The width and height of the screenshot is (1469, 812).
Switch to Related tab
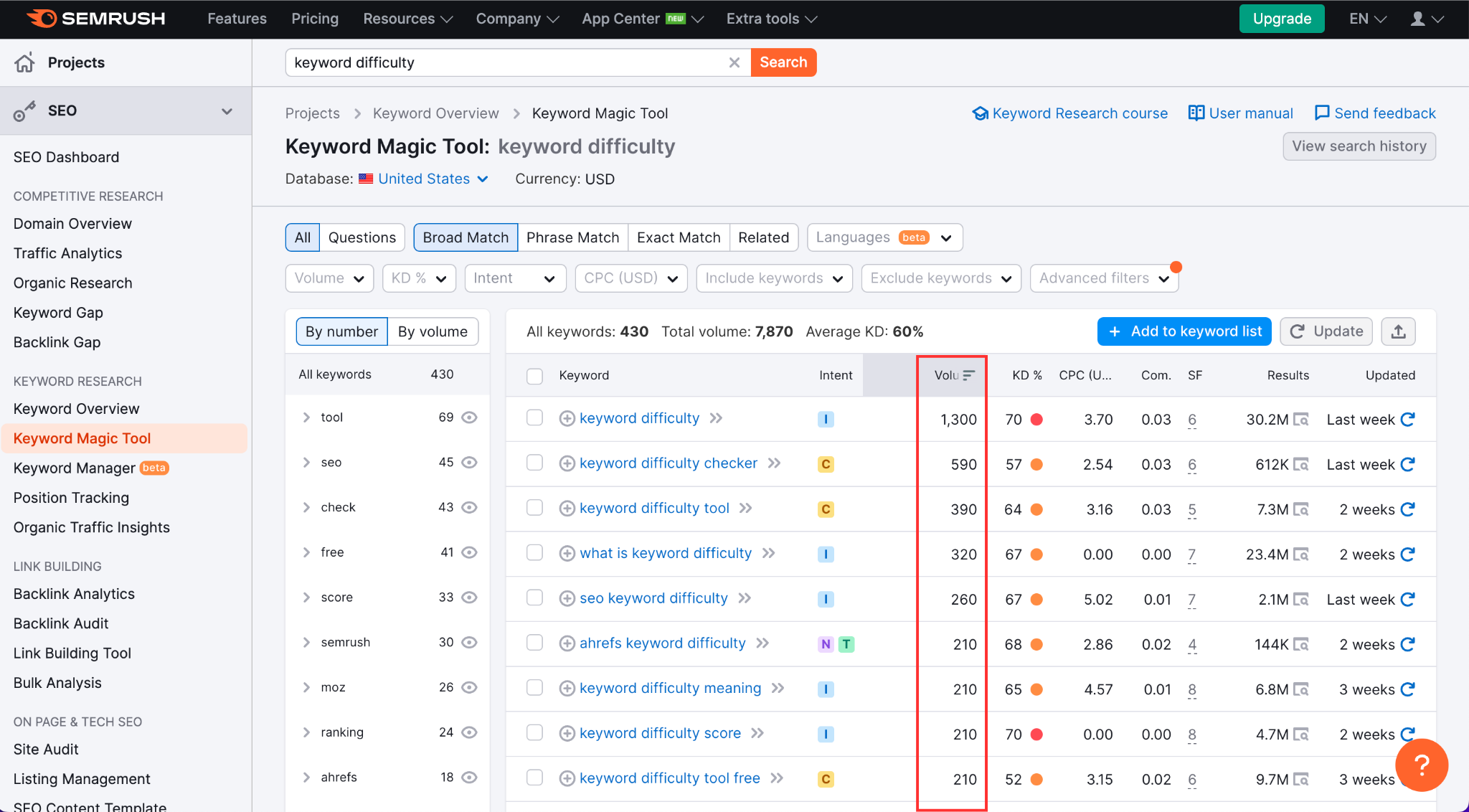pos(763,237)
